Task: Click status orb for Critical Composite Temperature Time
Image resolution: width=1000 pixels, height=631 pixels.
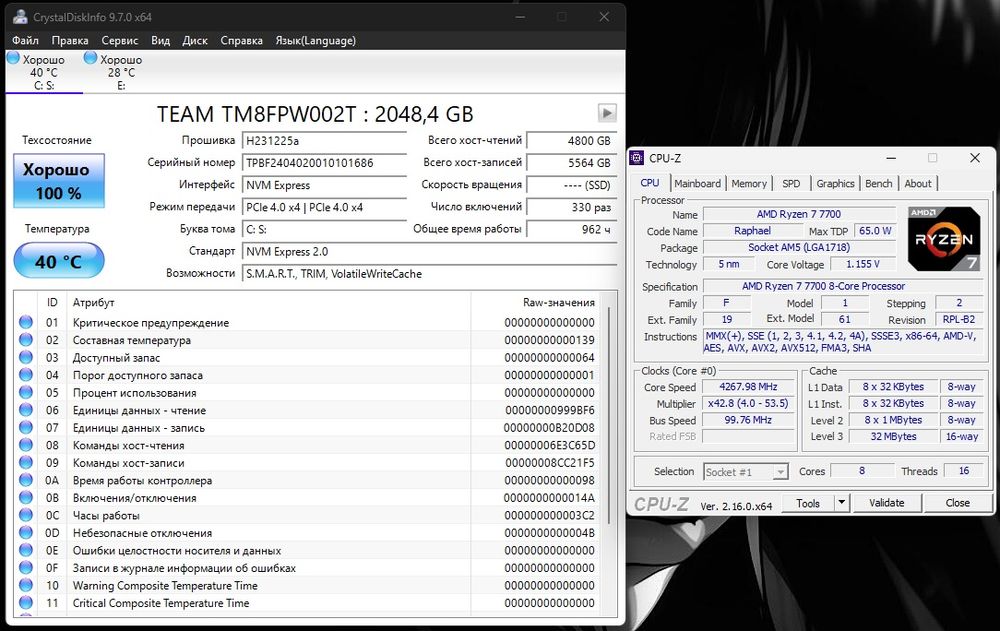Action: click(x=26, y=603)
